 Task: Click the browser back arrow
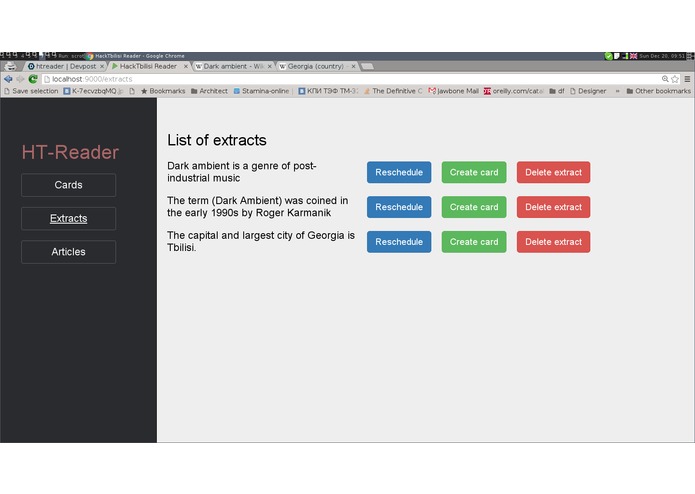pyautogui.click(x=8, y=79)
